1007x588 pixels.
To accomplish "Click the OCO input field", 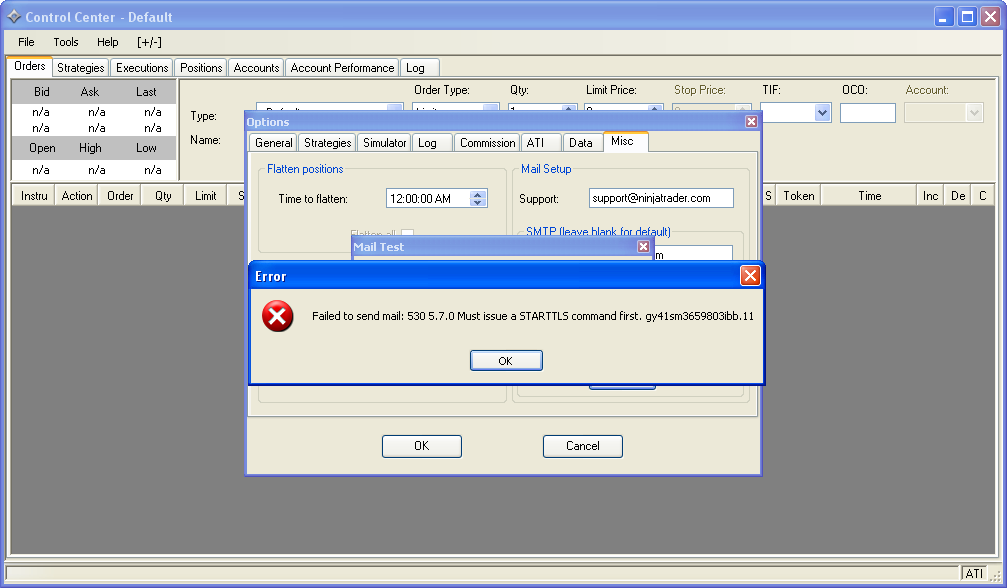I will pos(867,113).
